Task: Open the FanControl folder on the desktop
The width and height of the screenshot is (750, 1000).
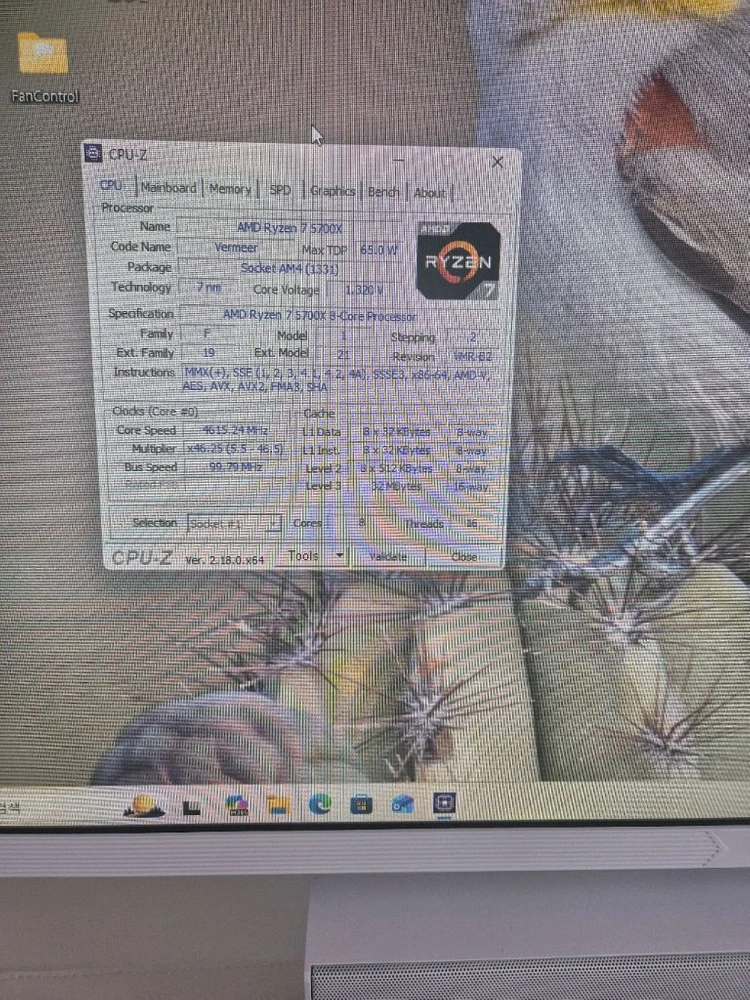Action: [43, 67]
